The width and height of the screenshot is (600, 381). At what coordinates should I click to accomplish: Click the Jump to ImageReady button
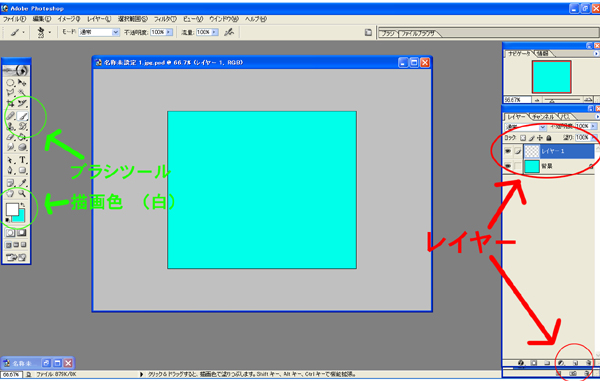pyautogui.click(x=16, y=257)
